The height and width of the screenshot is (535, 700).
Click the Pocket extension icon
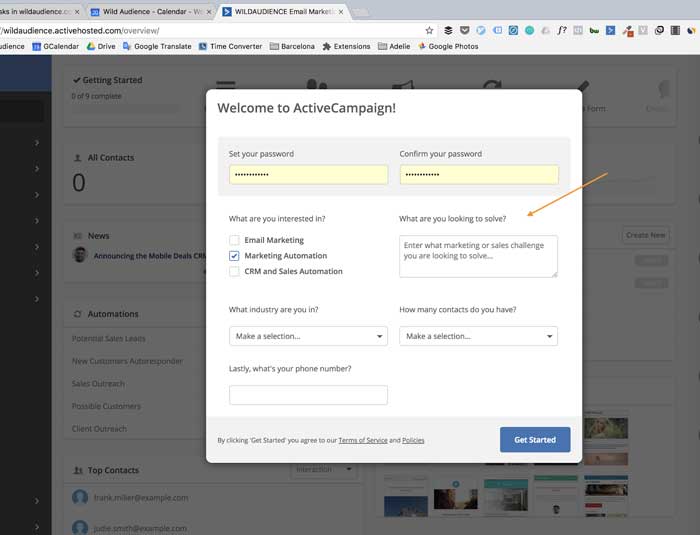[465, 30]
